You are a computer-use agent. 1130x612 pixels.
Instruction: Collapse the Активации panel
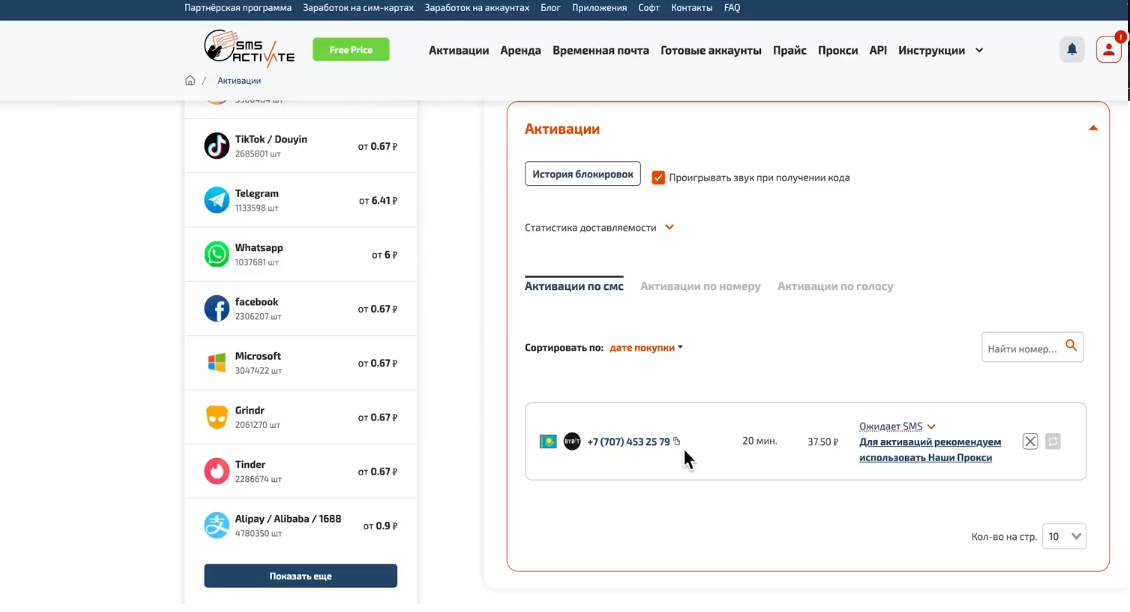(1093, 128)
